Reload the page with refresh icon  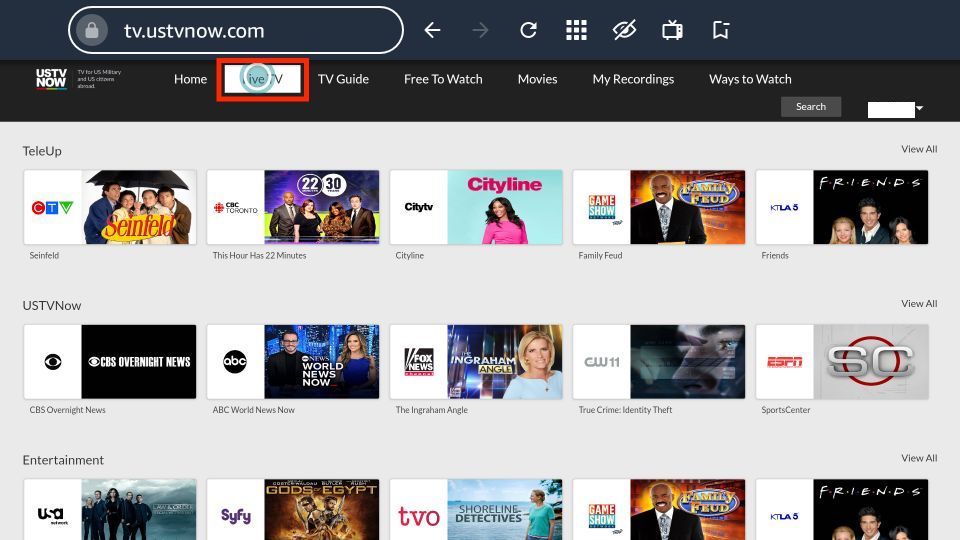(528, 30)
